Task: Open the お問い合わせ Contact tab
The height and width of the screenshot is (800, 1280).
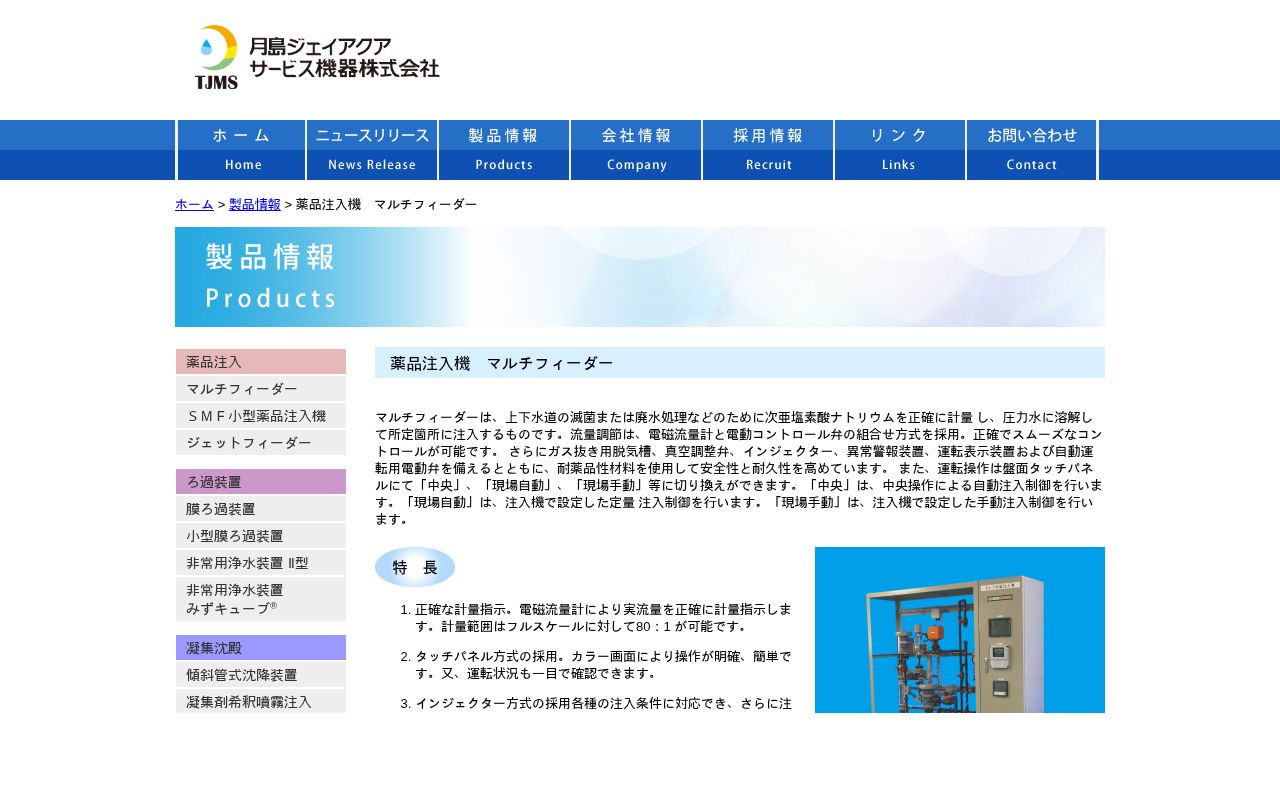Action: [1032, 150]
